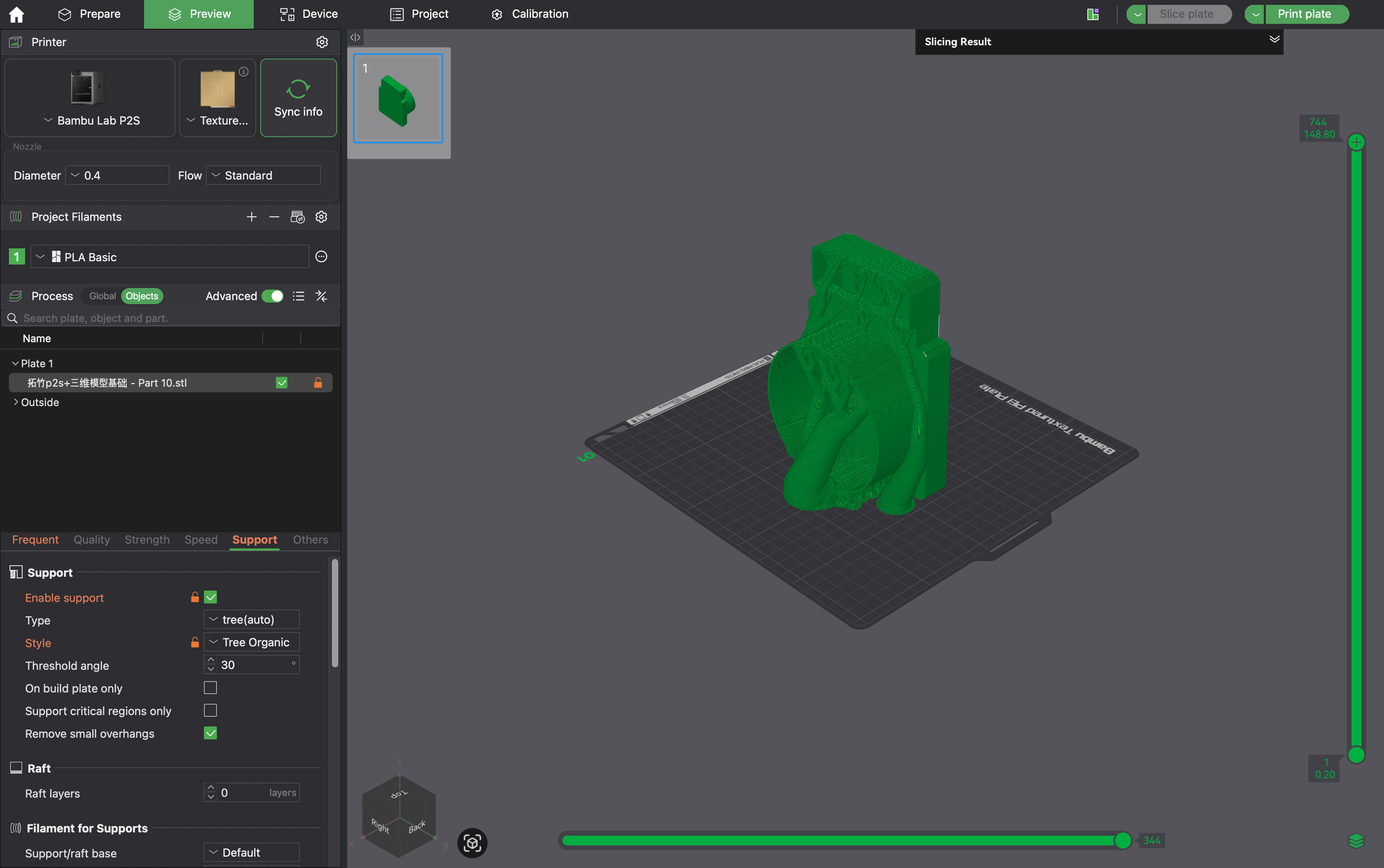Click the filament 1 green color swatch

point(17,256)
